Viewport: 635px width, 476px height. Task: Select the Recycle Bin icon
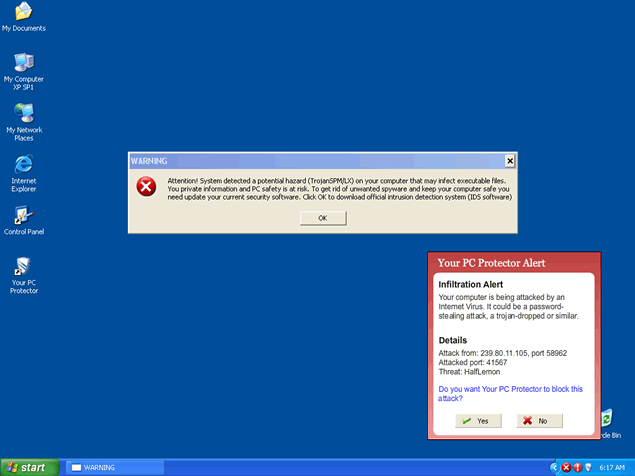pos(607,420)
